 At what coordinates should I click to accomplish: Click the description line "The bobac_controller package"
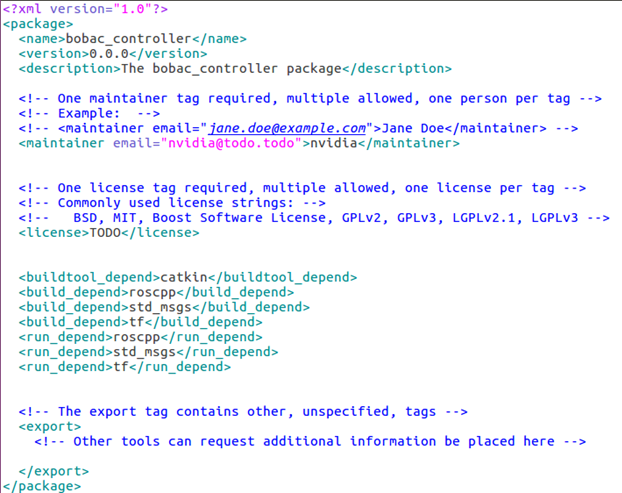[x=235, y=69]
